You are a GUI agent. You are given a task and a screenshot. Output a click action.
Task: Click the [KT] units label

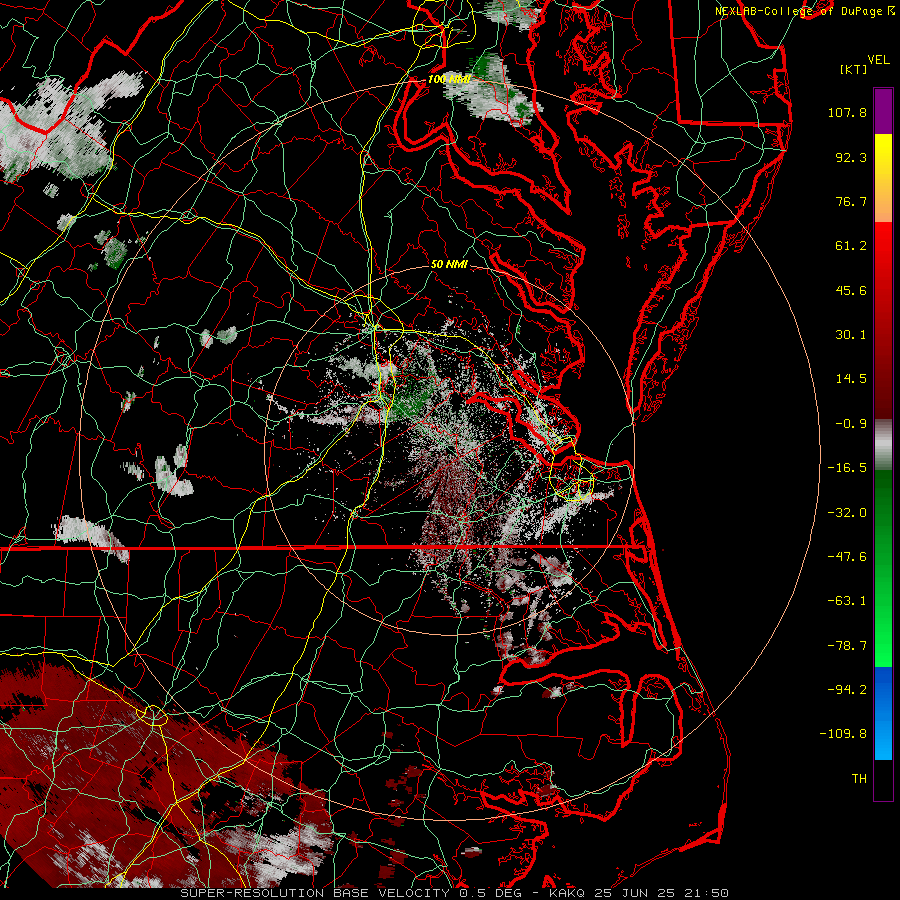(x=853, y=69)
